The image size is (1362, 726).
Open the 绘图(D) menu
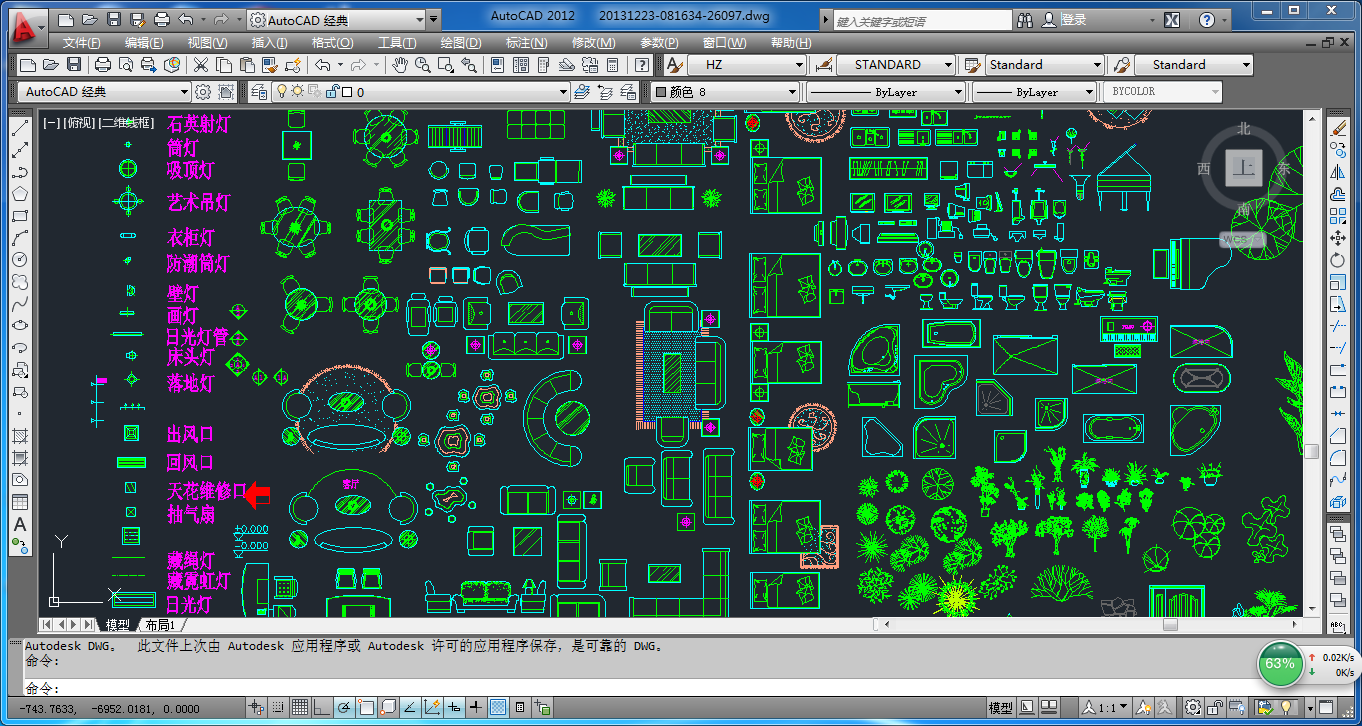tap(461, 43)
